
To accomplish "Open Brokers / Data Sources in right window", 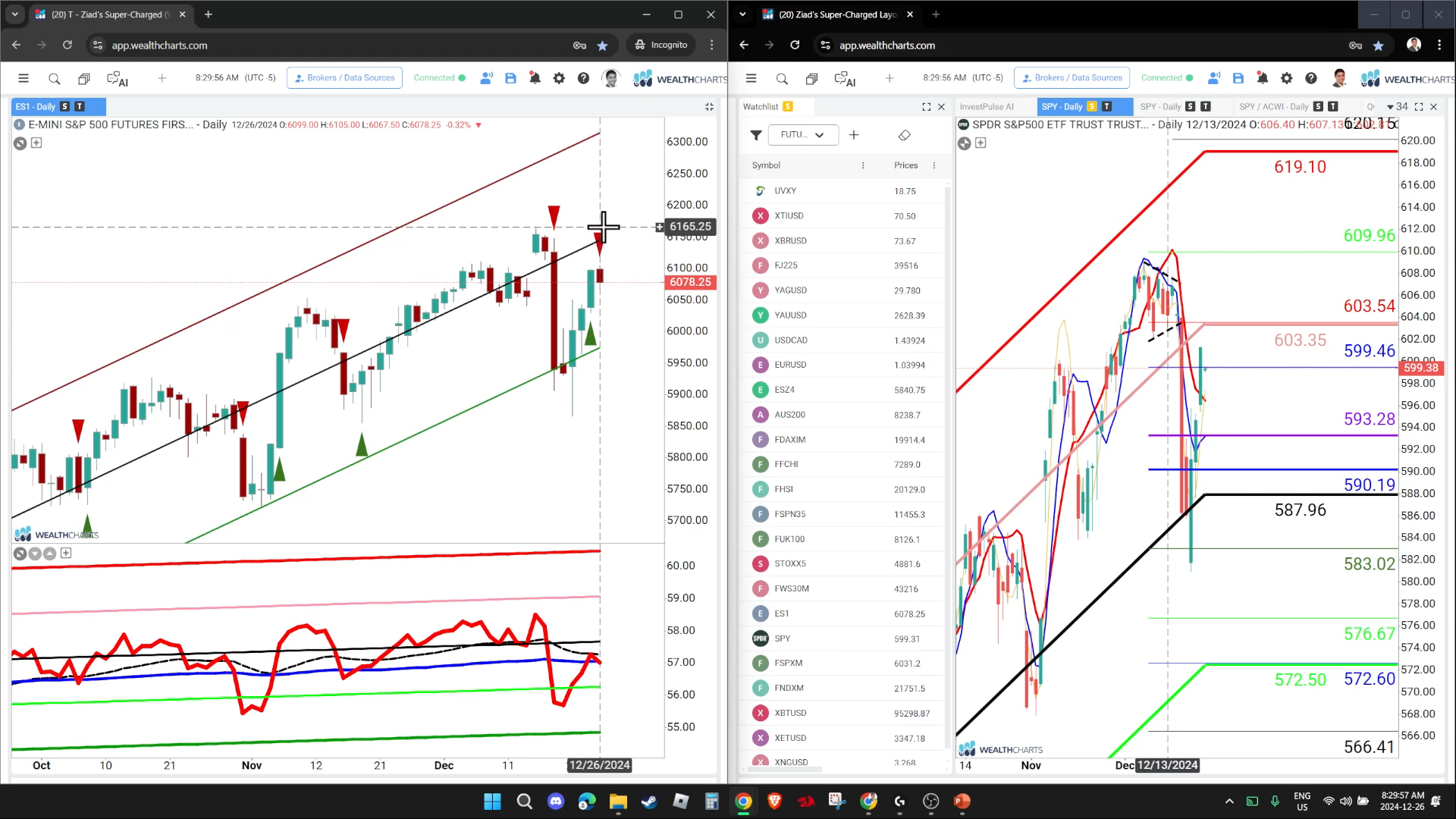I will (1072, 78).
